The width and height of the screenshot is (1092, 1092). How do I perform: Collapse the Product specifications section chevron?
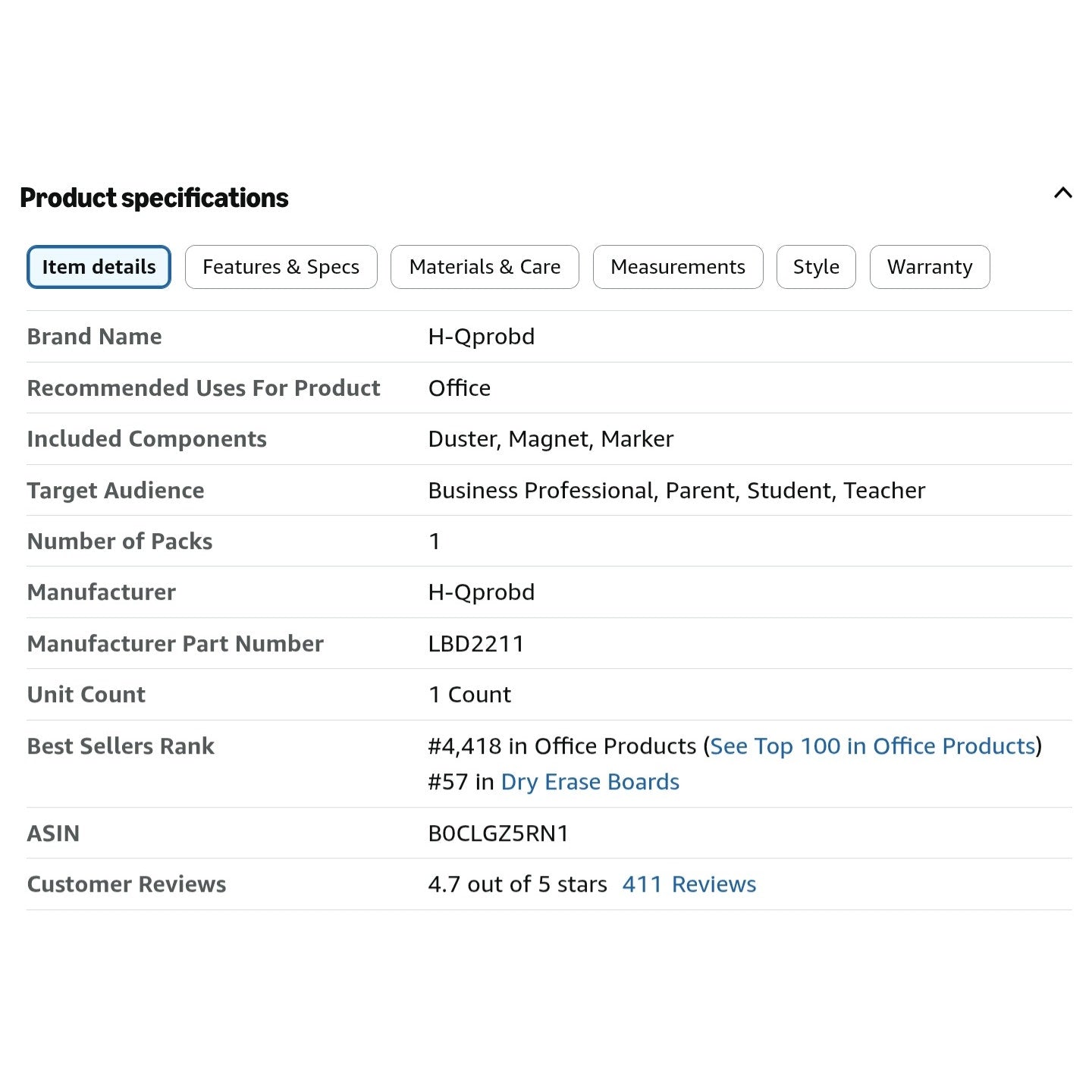1062,193
